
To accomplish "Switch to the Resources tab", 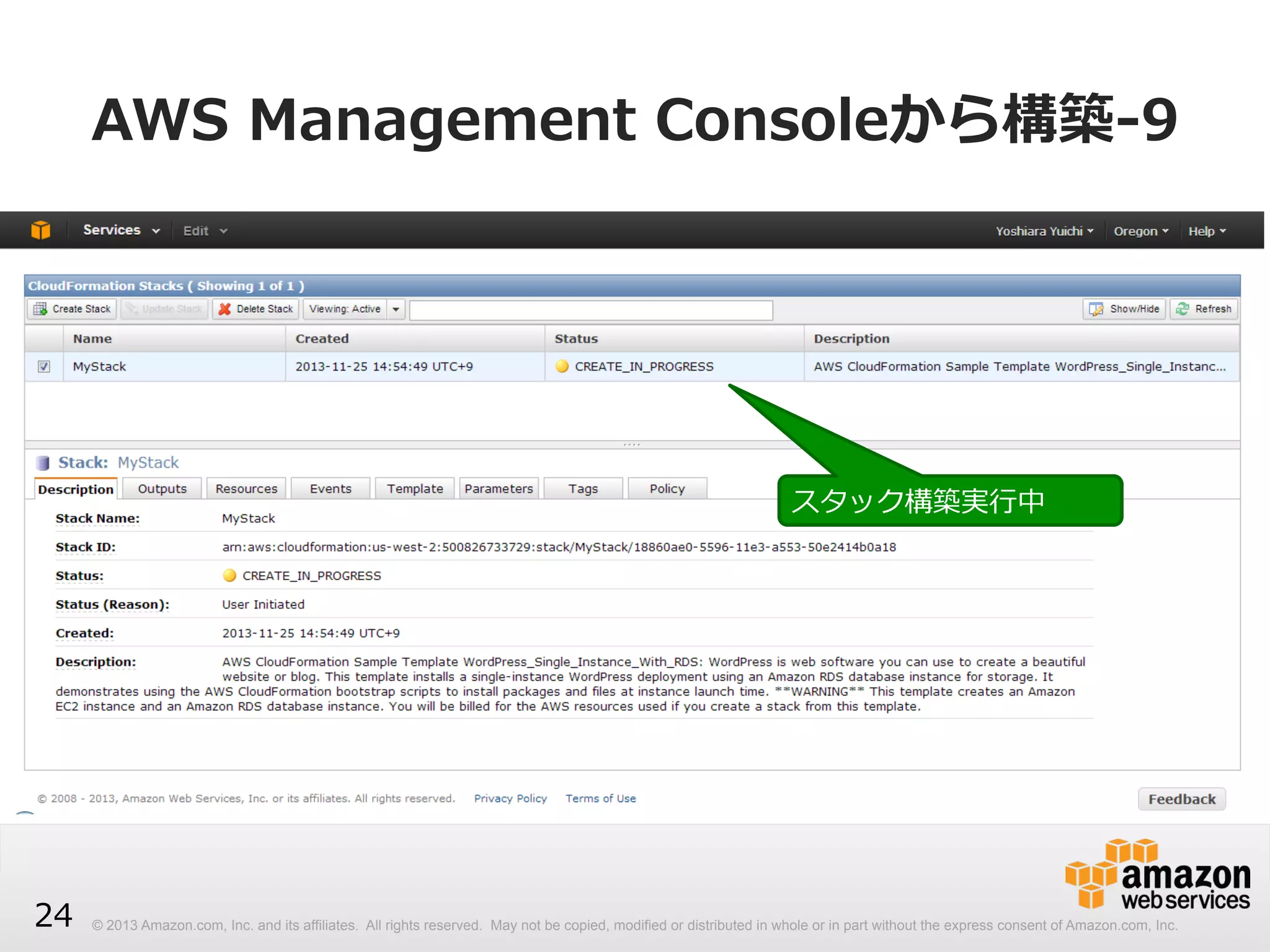I will (x=246, y=488).
